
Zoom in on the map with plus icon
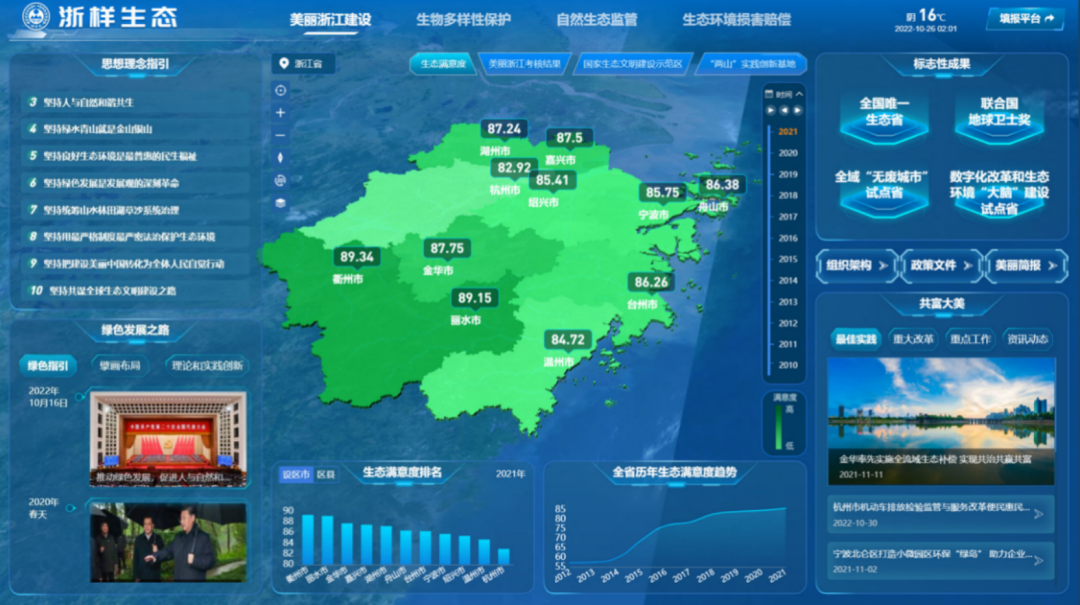[280, 113]
